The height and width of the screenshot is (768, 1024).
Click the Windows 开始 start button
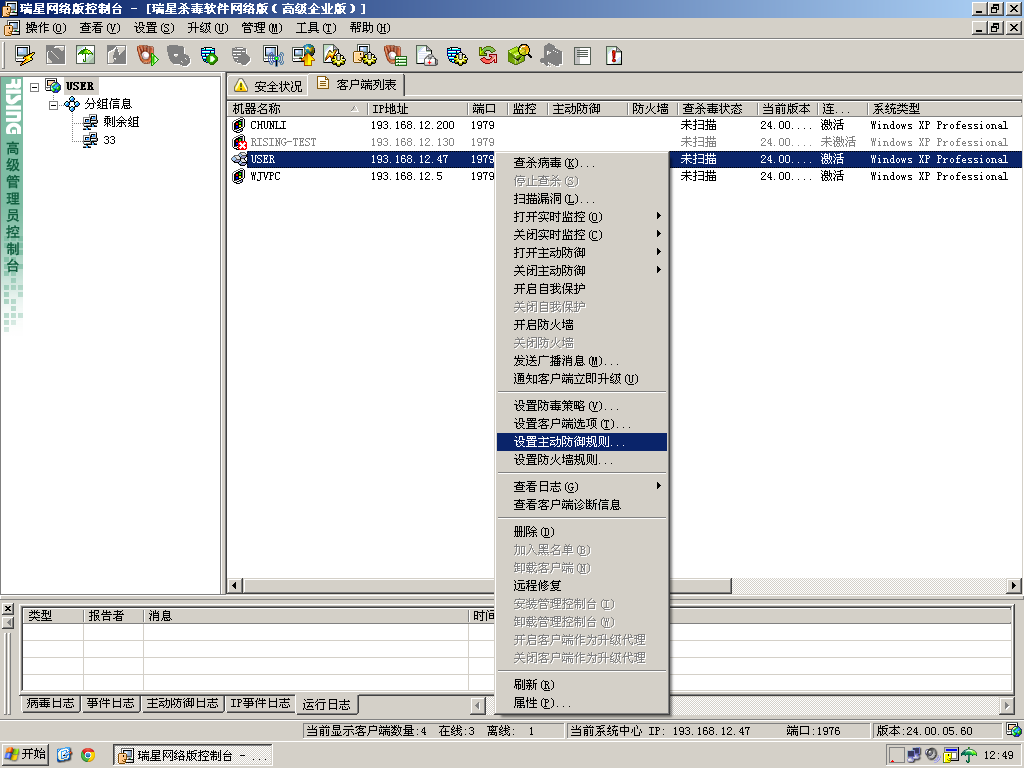pyautogui.click(x=25, y=755)
